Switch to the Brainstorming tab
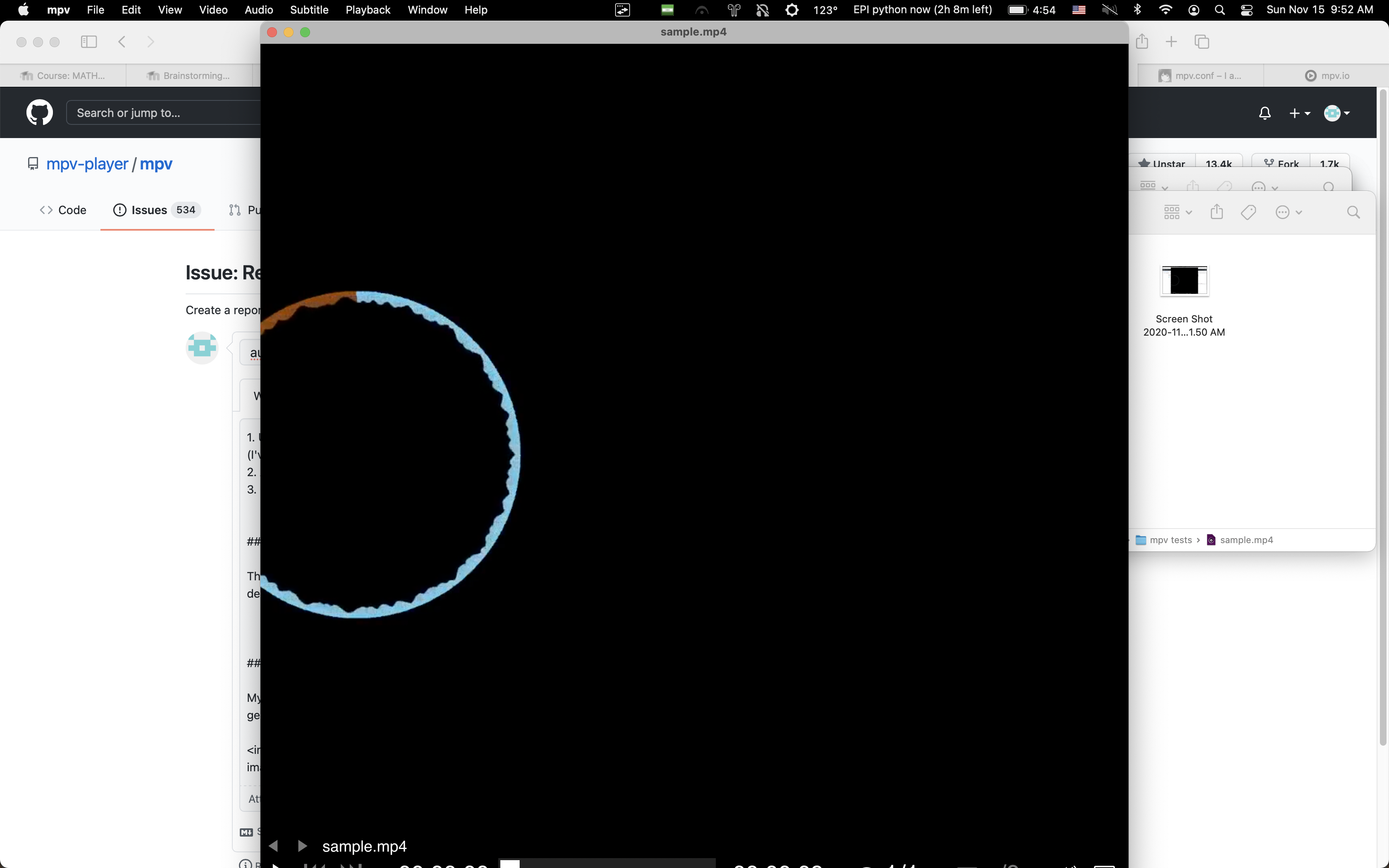 pyautogui.click(x=189, y=75)
